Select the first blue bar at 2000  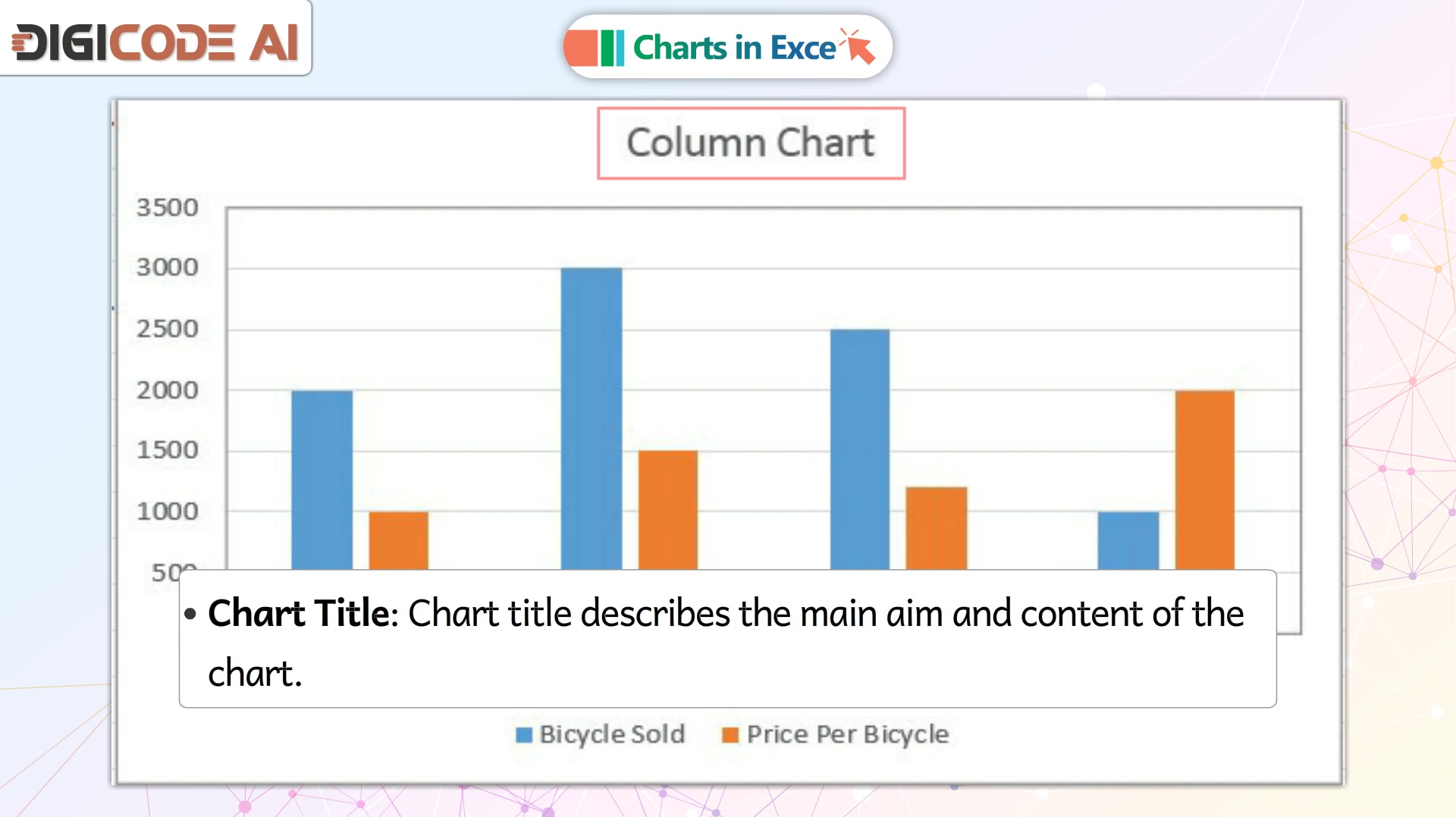point(322,480)
